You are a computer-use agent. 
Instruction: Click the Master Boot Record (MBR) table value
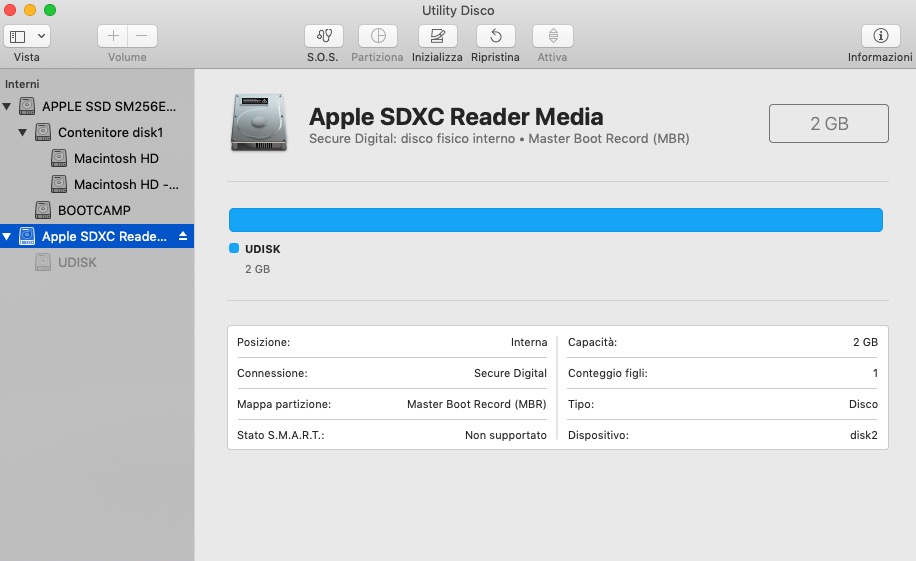pyautogui.click(x=477, y=404)
